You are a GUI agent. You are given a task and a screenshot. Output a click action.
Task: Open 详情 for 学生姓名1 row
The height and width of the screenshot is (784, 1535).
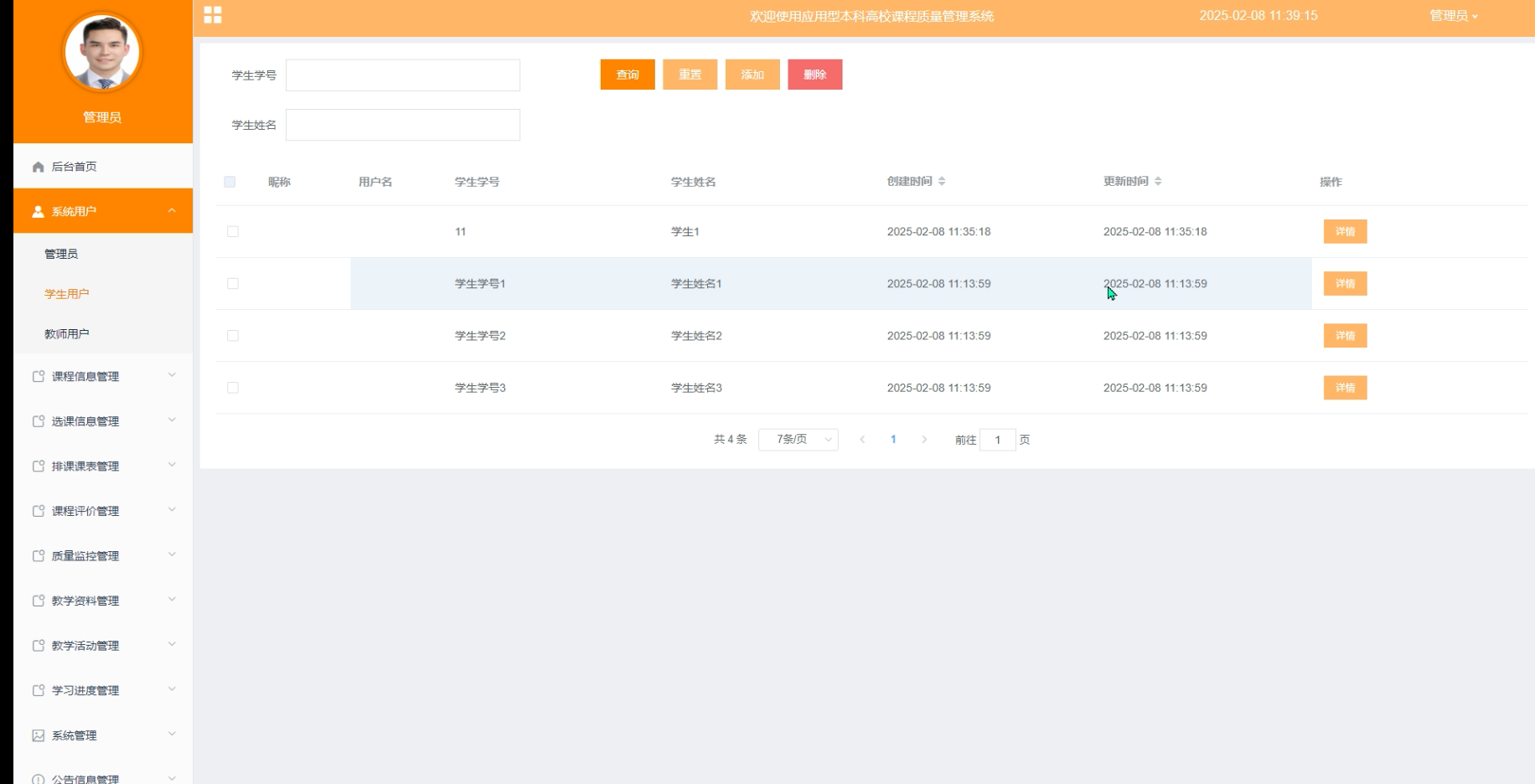coord(1345,283)
